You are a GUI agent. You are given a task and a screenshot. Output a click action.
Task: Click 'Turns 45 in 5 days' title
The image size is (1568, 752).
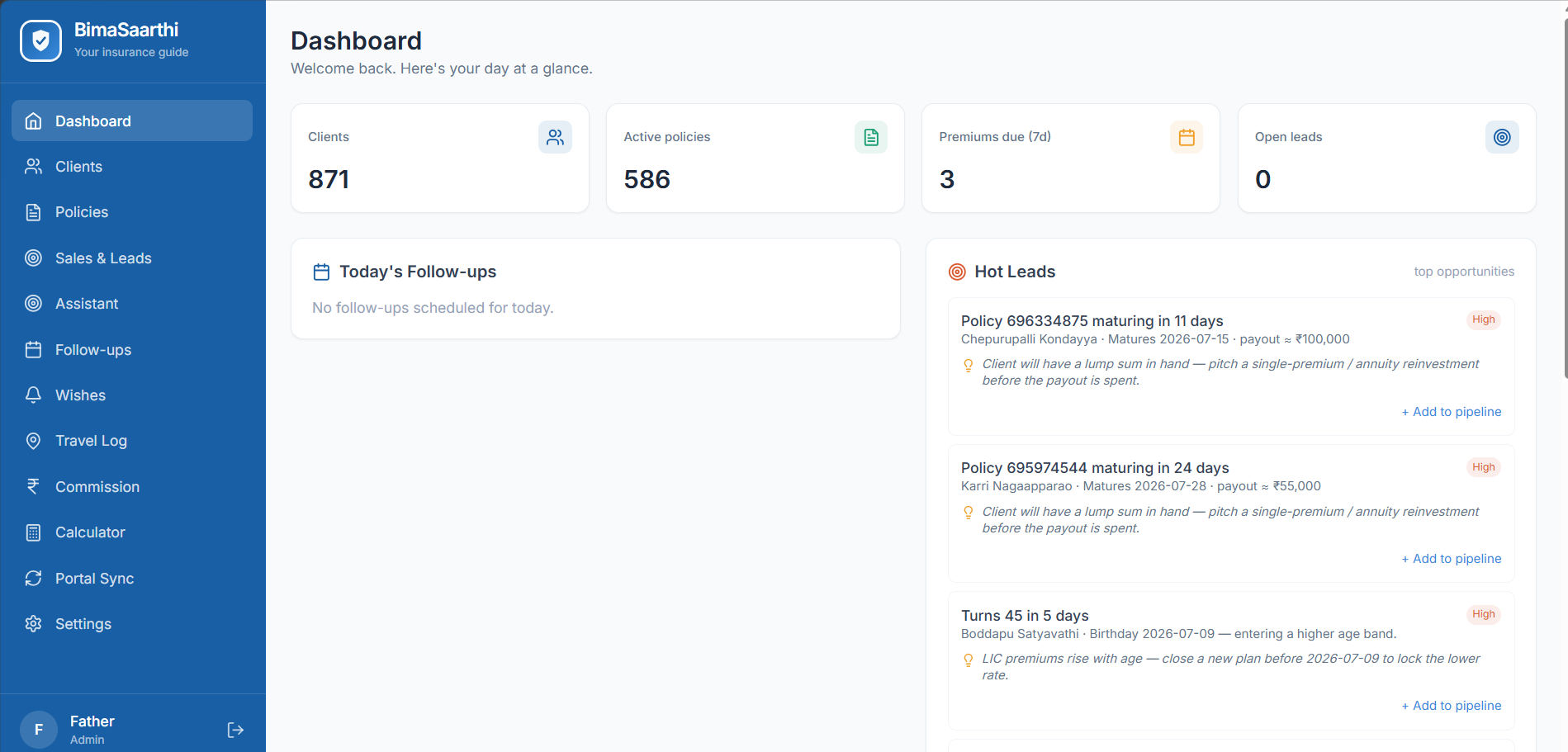click(1025, 616)
